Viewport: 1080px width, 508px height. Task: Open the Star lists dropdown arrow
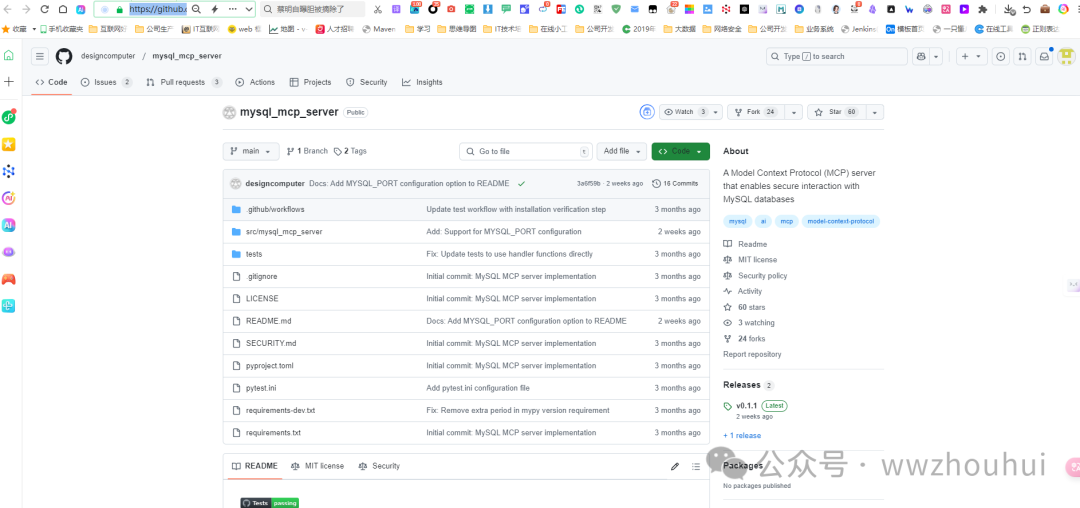874,112
